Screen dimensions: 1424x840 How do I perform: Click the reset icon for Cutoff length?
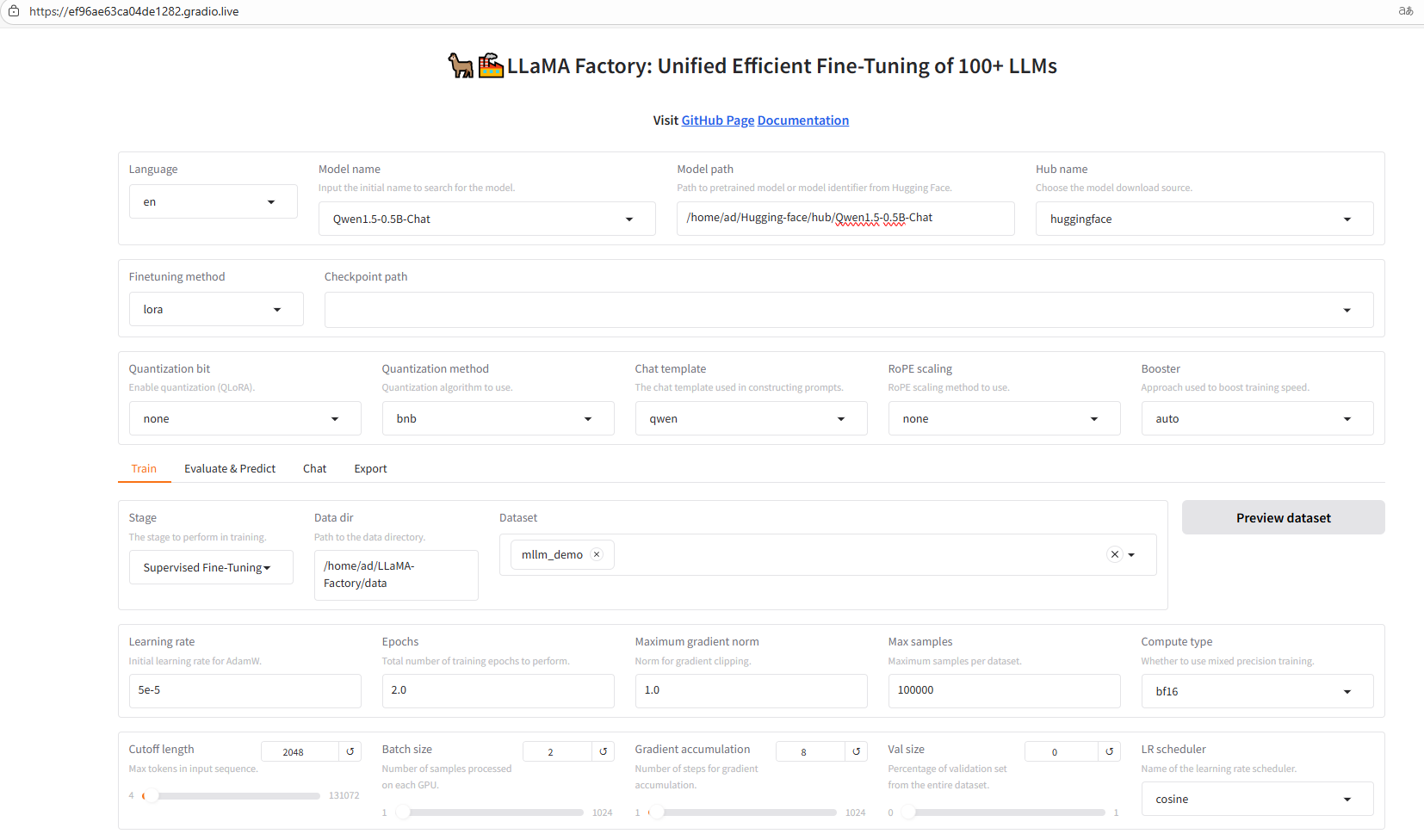[350, 751]
